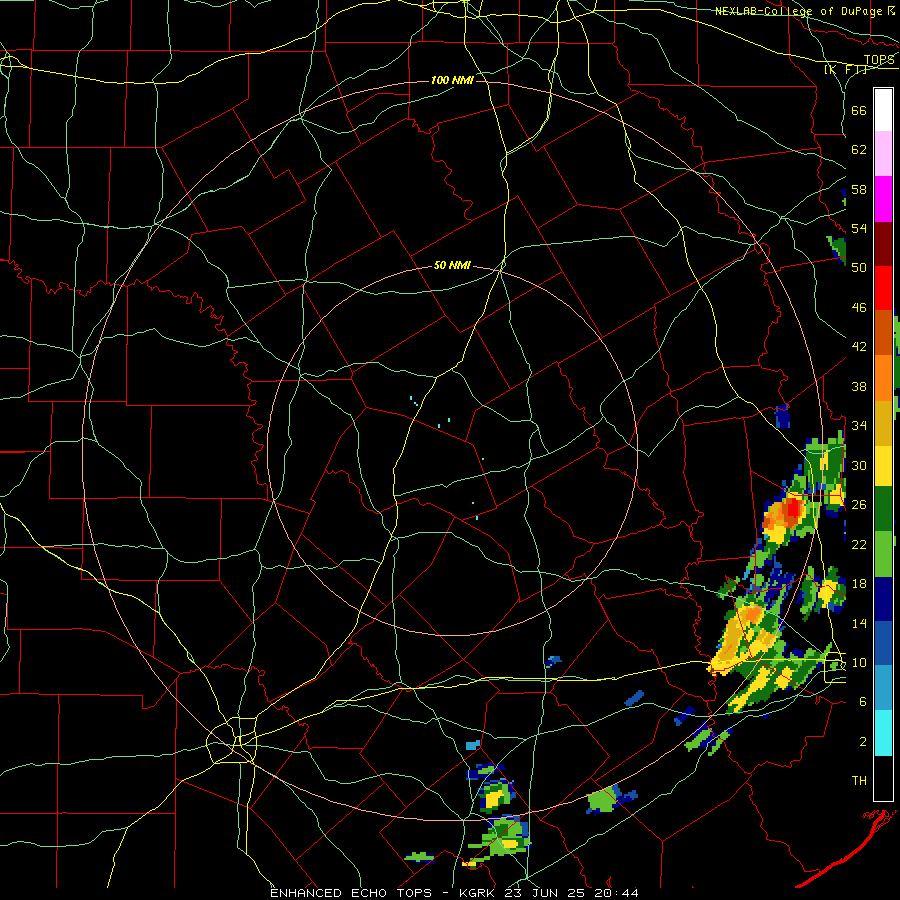Click the legend value 2
Image resolution: width=900 pixels, height=900 pixels.
(x=862, y=742)
